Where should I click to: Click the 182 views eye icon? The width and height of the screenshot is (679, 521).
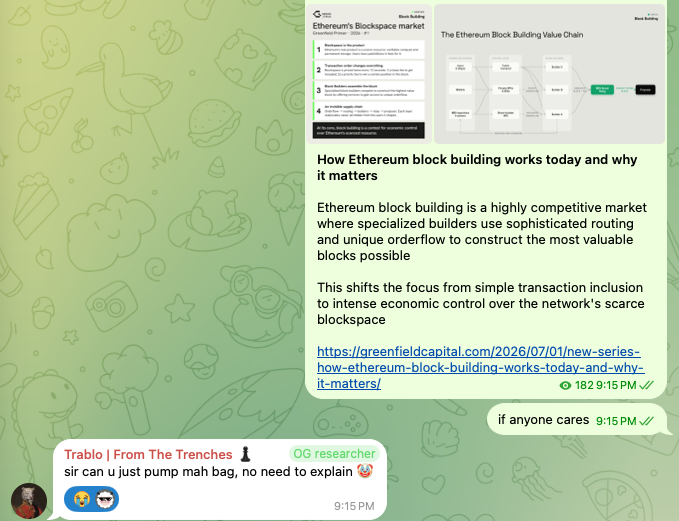pos(565,385)
